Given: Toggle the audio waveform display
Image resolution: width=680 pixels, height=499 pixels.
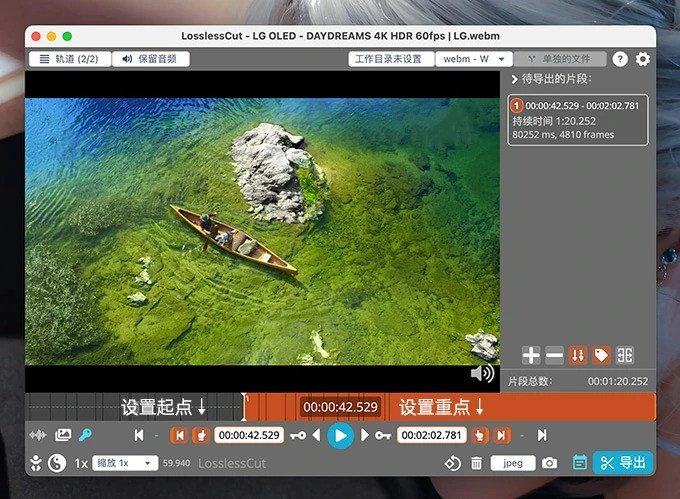Looking at the screenshot, I should click(x=38, y=435).
